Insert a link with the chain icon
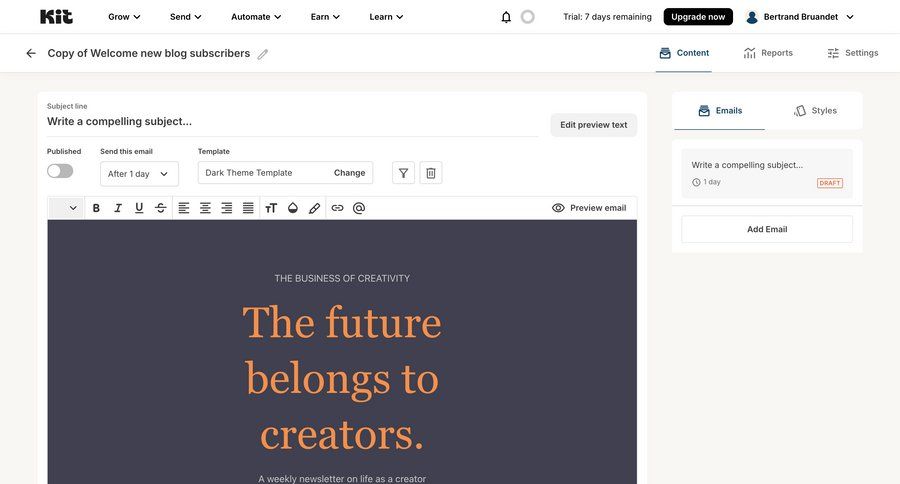Viewport: 900px width, 484px height. (338, 208)
